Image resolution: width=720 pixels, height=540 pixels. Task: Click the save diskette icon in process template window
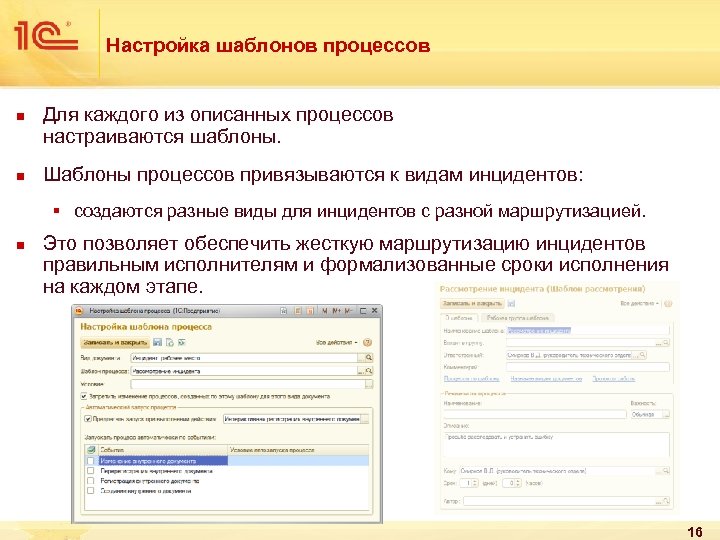(x=158, y=342)
